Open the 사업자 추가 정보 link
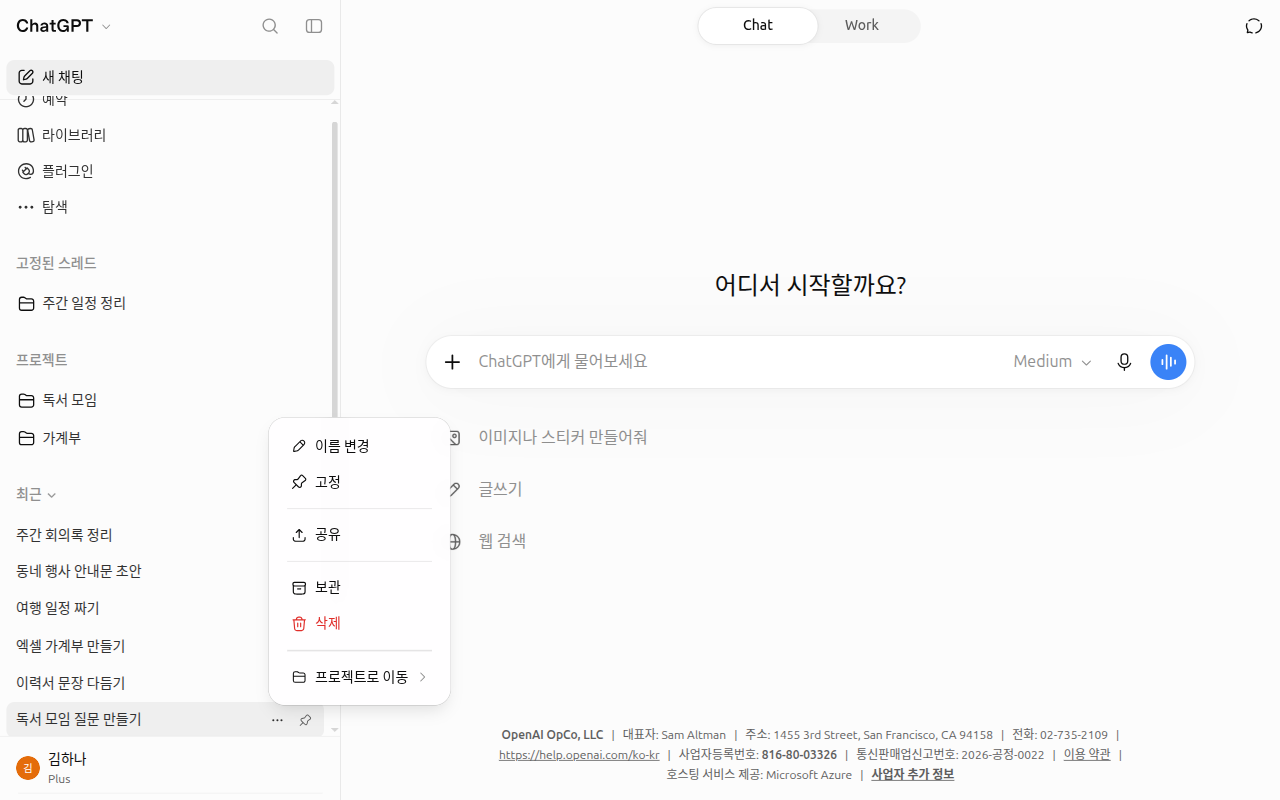Viewport: 1280px width, 800px height. (x=912, y=775)
